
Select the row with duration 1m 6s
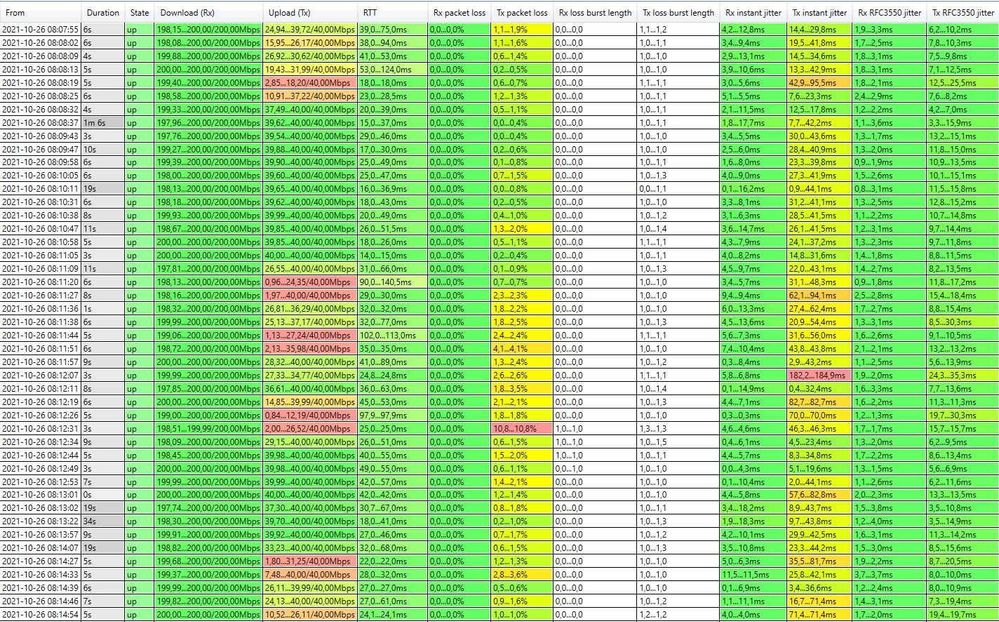pos(500,122)
